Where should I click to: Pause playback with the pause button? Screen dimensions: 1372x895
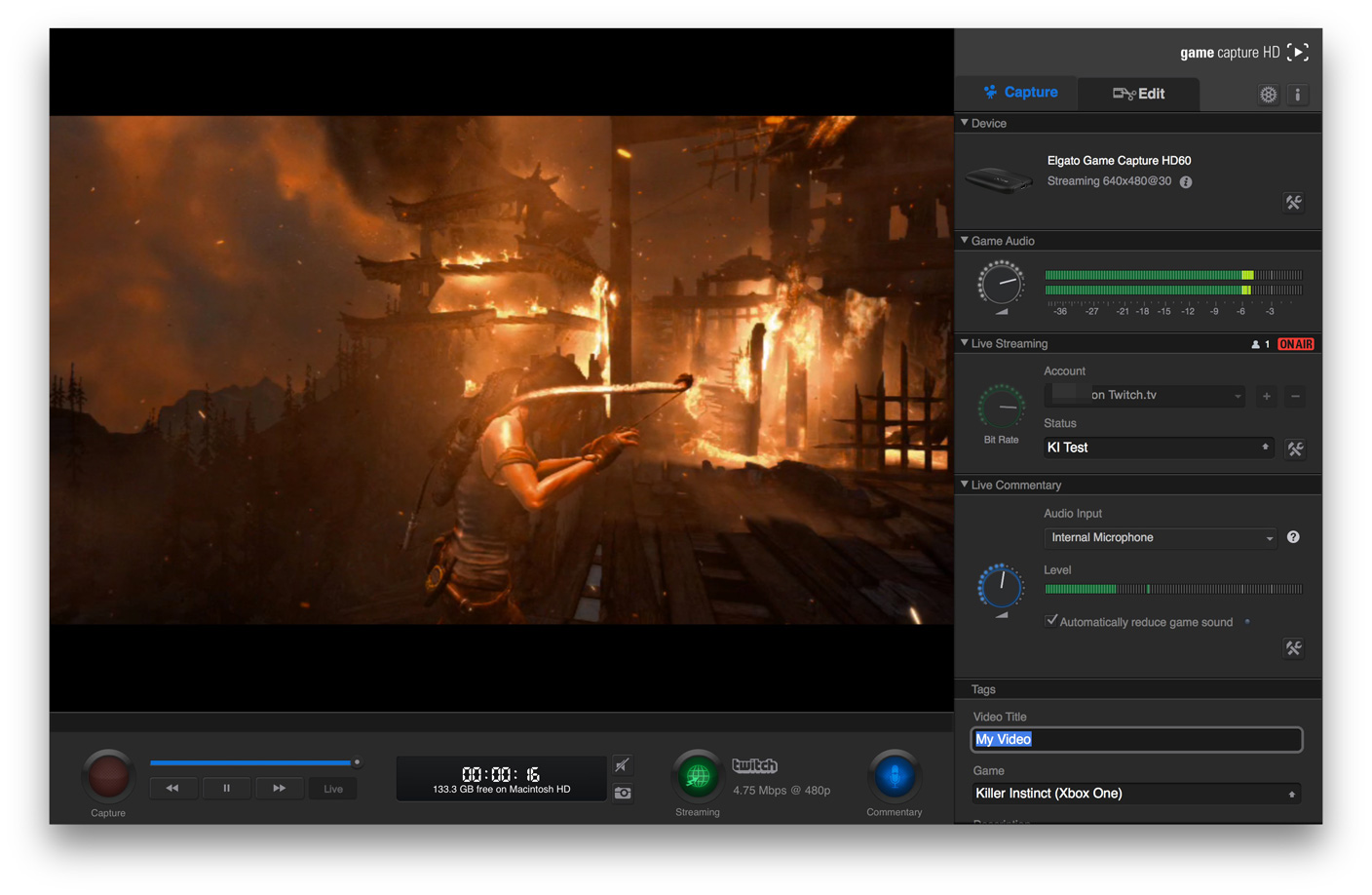pyautogui.click(x=226, y=789)
